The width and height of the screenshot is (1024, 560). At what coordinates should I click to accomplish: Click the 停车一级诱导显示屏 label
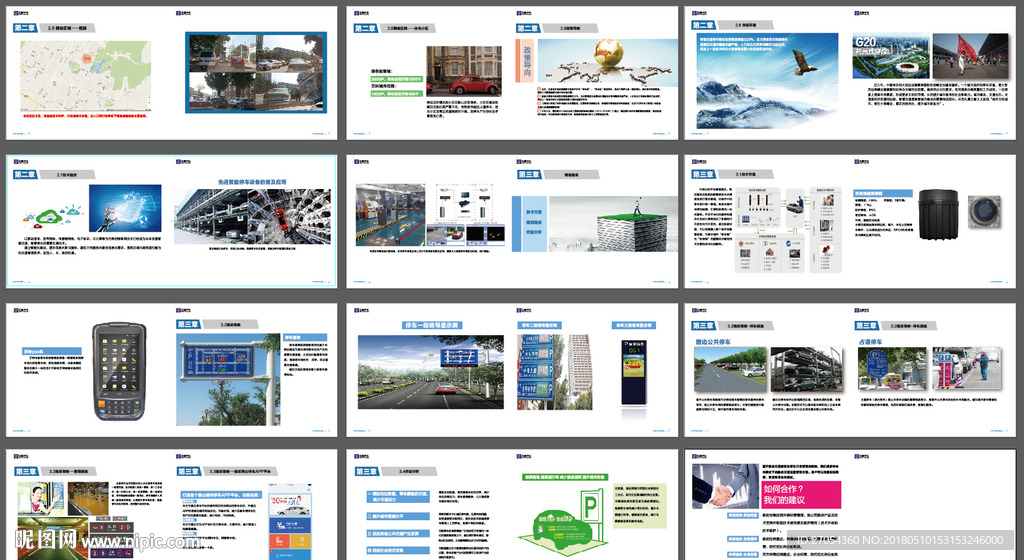(x=432, y=325)
